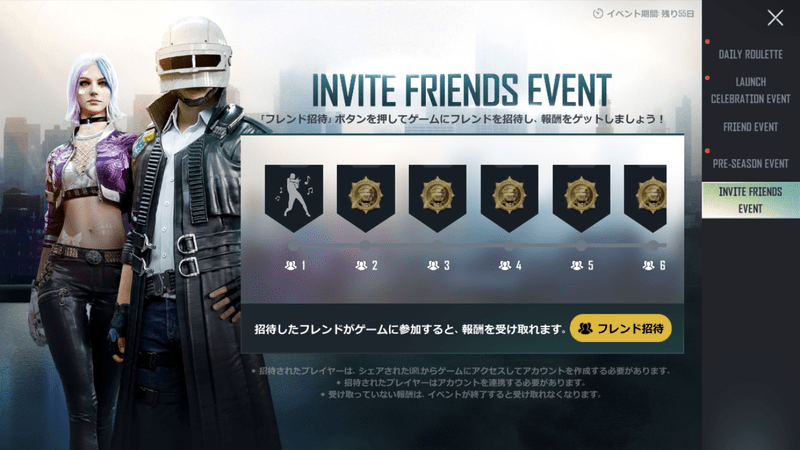Click the invite progress bar at milestone 3
This screenshot has height=450, width=800.
[437, 246]
